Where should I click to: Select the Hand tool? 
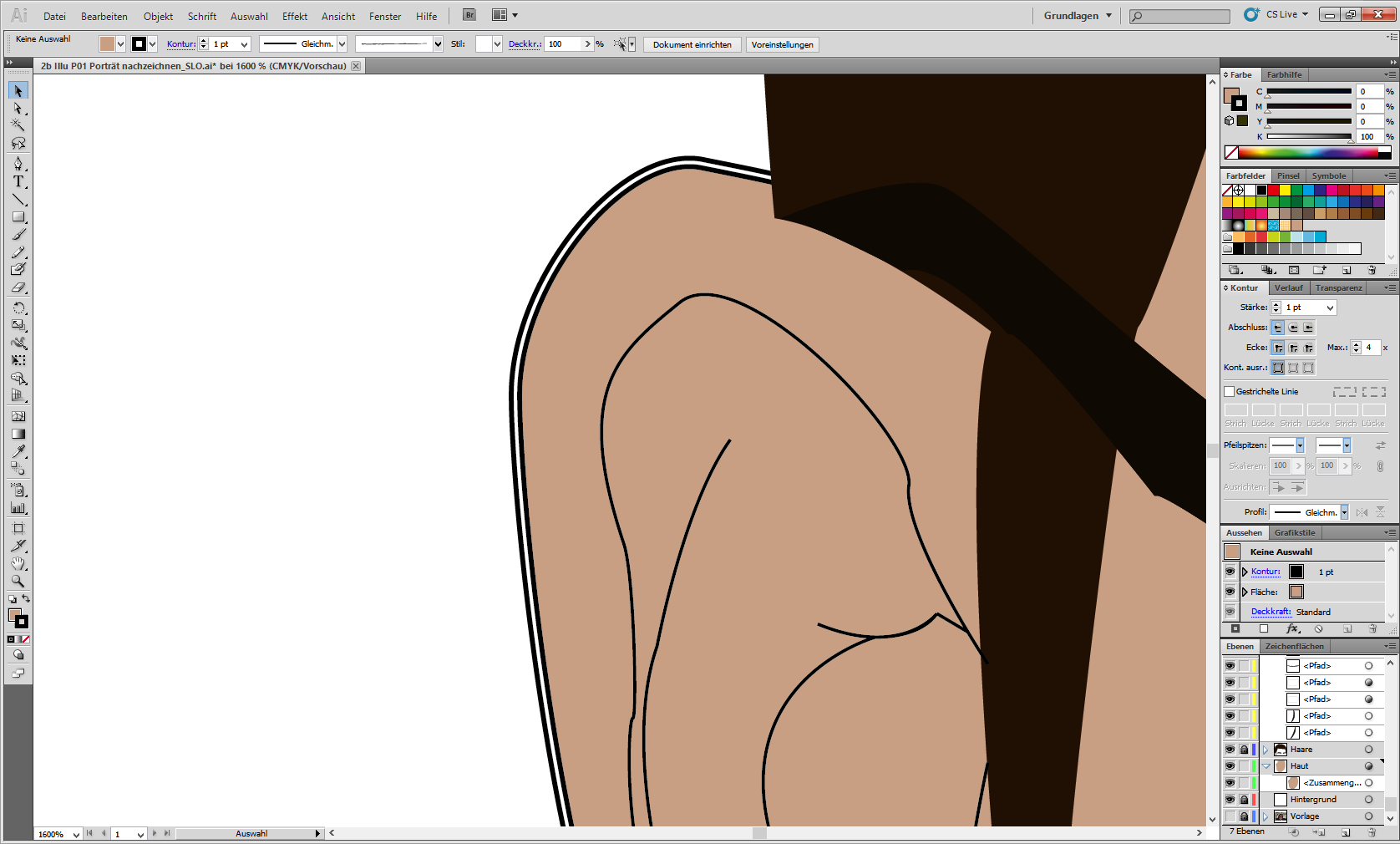[x=18, y=562]
